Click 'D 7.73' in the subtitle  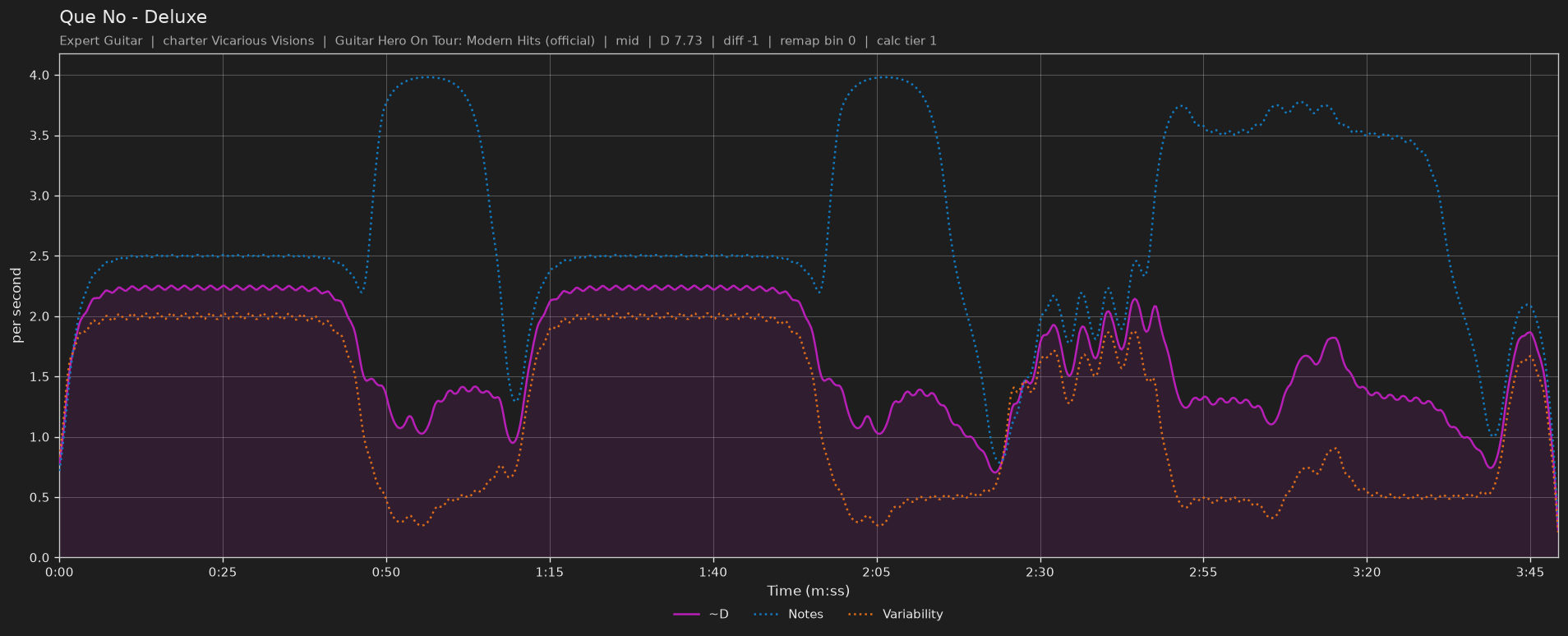pyautogui.click(x=681, y=41)
